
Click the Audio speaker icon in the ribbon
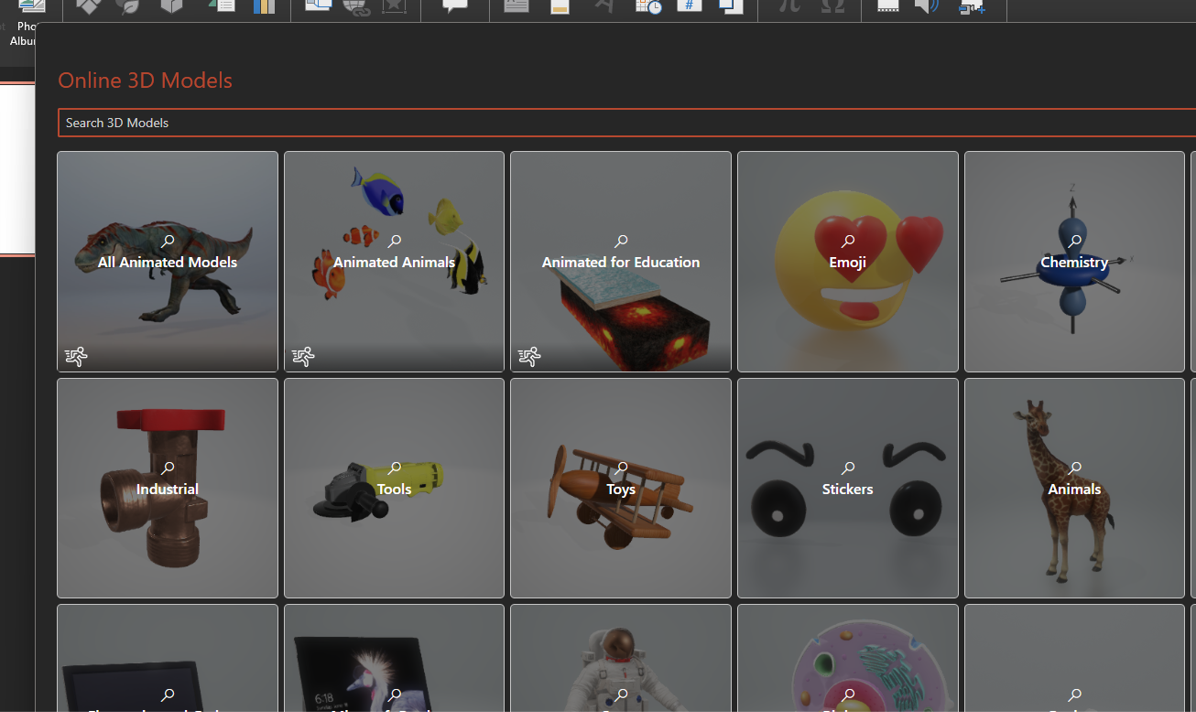(927, 6)
